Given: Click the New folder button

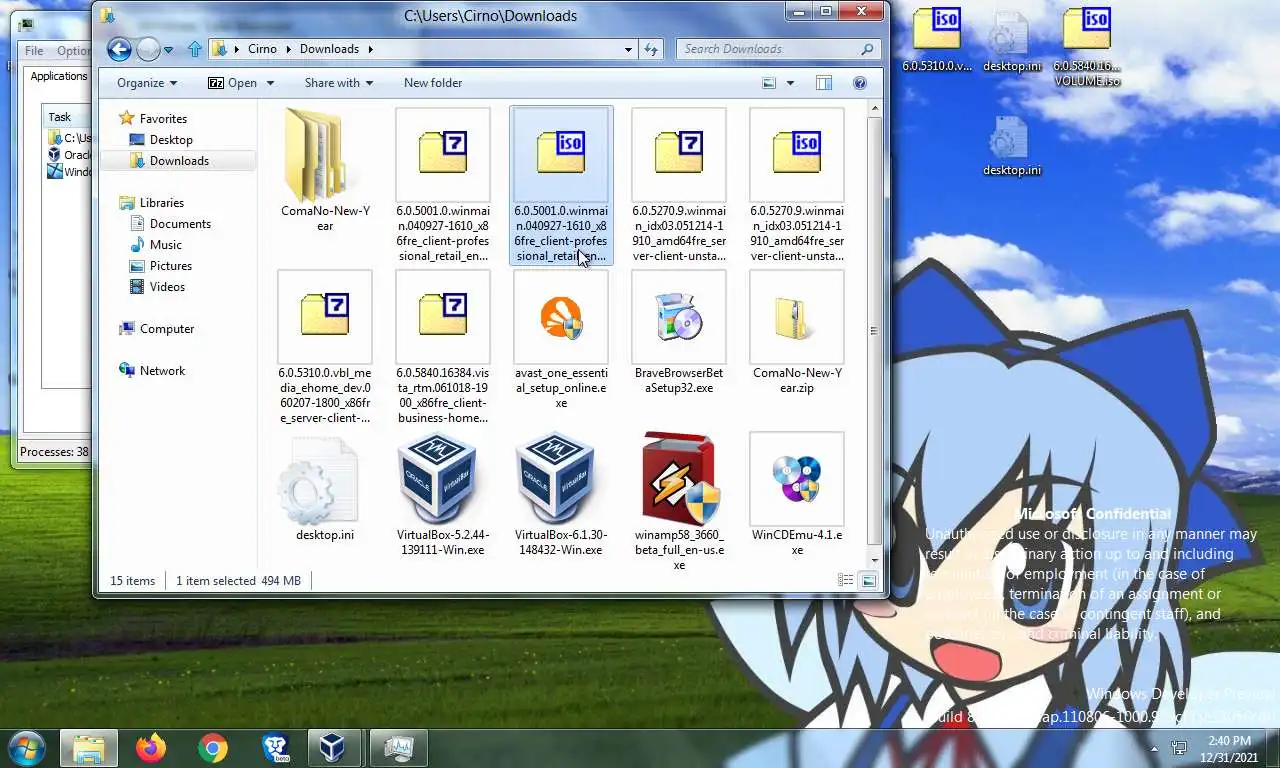Looking at the screenshot, I should (433, 83).
